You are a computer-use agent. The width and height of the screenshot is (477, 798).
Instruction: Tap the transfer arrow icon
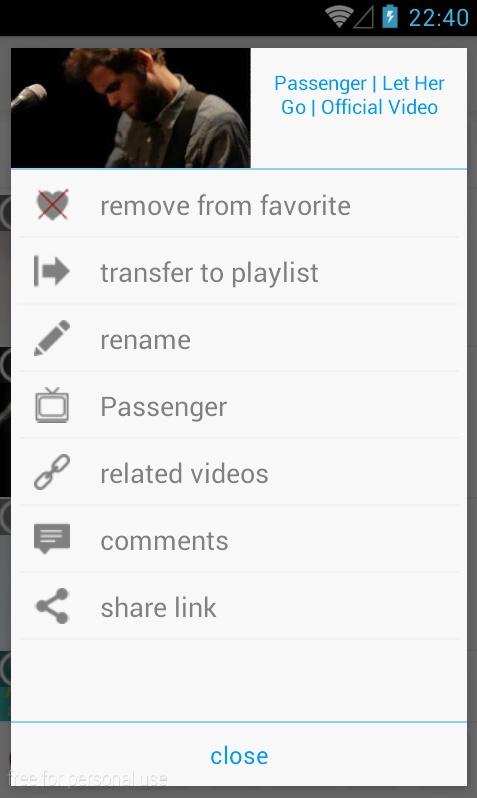click(x=51, y=271)
